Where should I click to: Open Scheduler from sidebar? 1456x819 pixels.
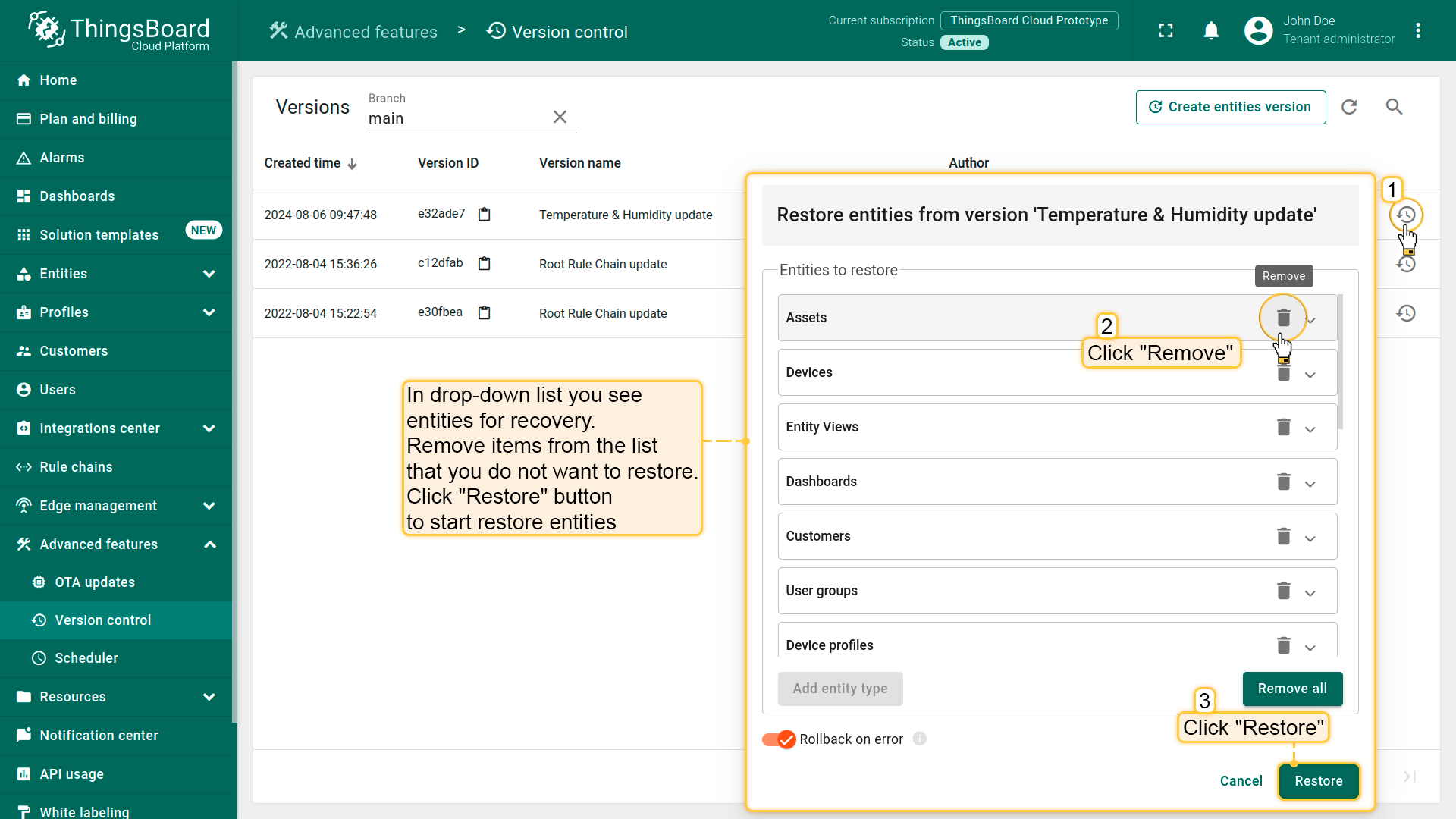coord(86,658)
